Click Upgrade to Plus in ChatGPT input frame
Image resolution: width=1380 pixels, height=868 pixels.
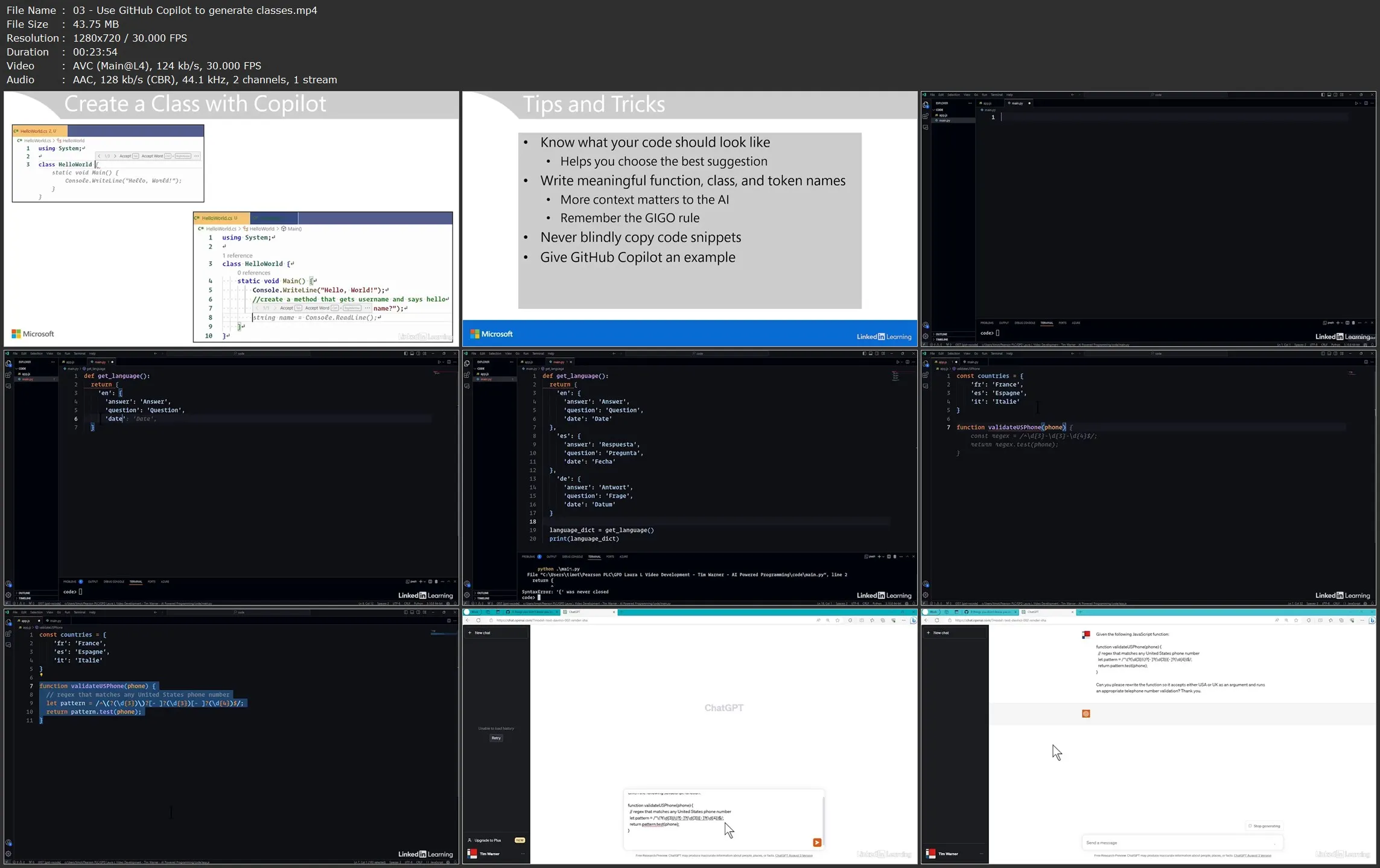point(487,840)
